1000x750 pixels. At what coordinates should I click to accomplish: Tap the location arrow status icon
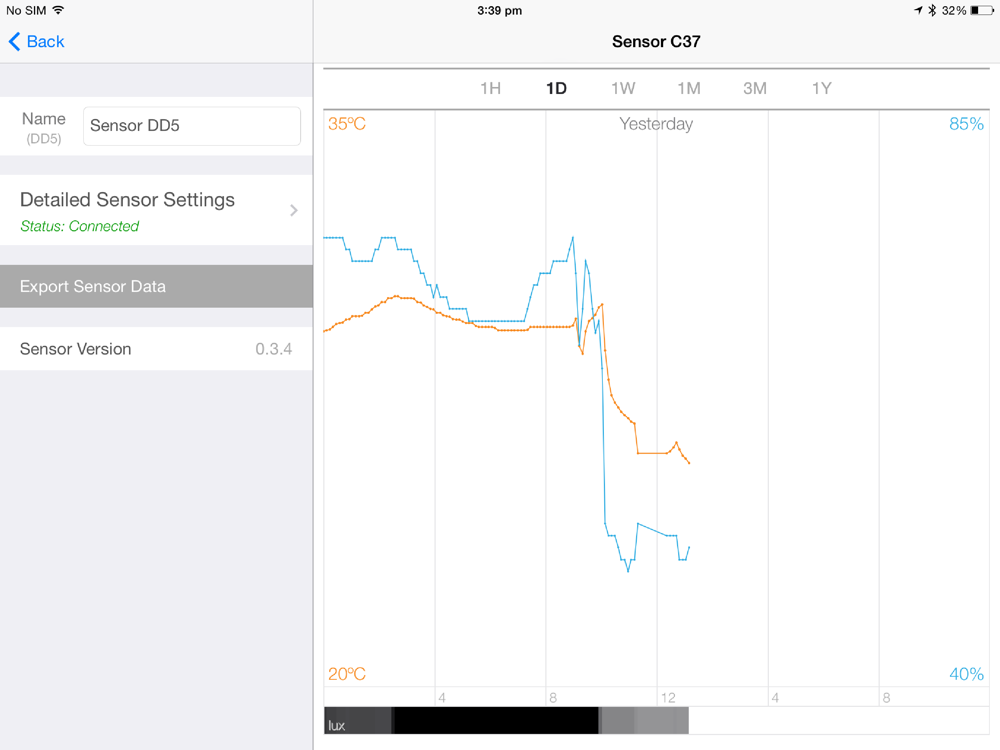[x=918, y=10]
